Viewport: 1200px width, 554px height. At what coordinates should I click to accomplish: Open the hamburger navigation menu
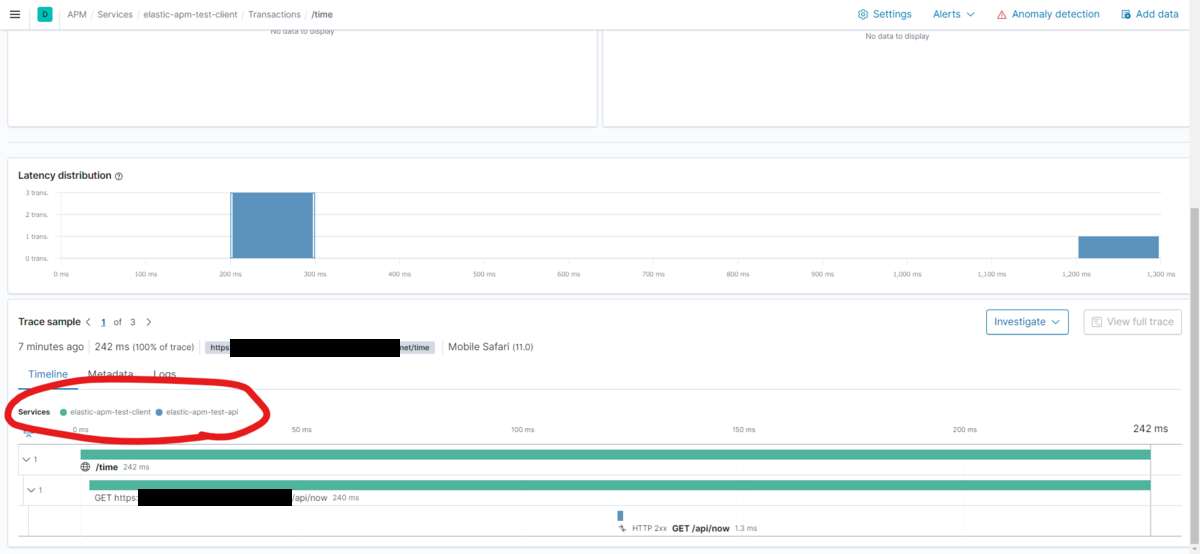pyautogui.click(x=14, y=14)
